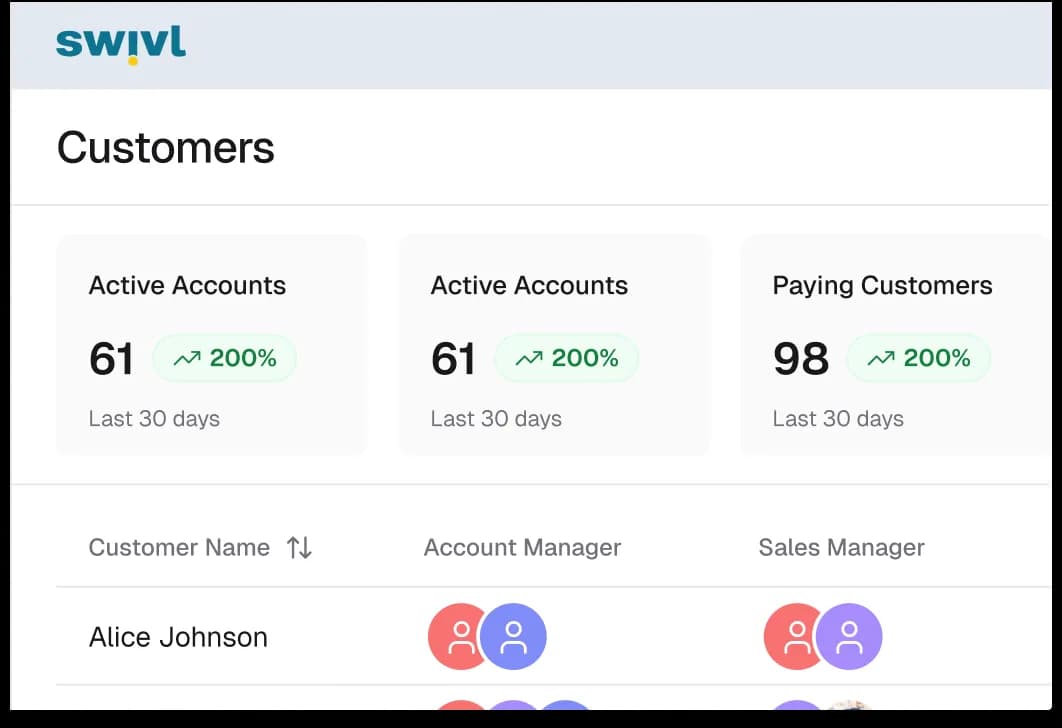The width and height of the screenshot is (1062, 728).
Task: Click the swivl logo
Action: pyautogui.click(x=119, y=43)
